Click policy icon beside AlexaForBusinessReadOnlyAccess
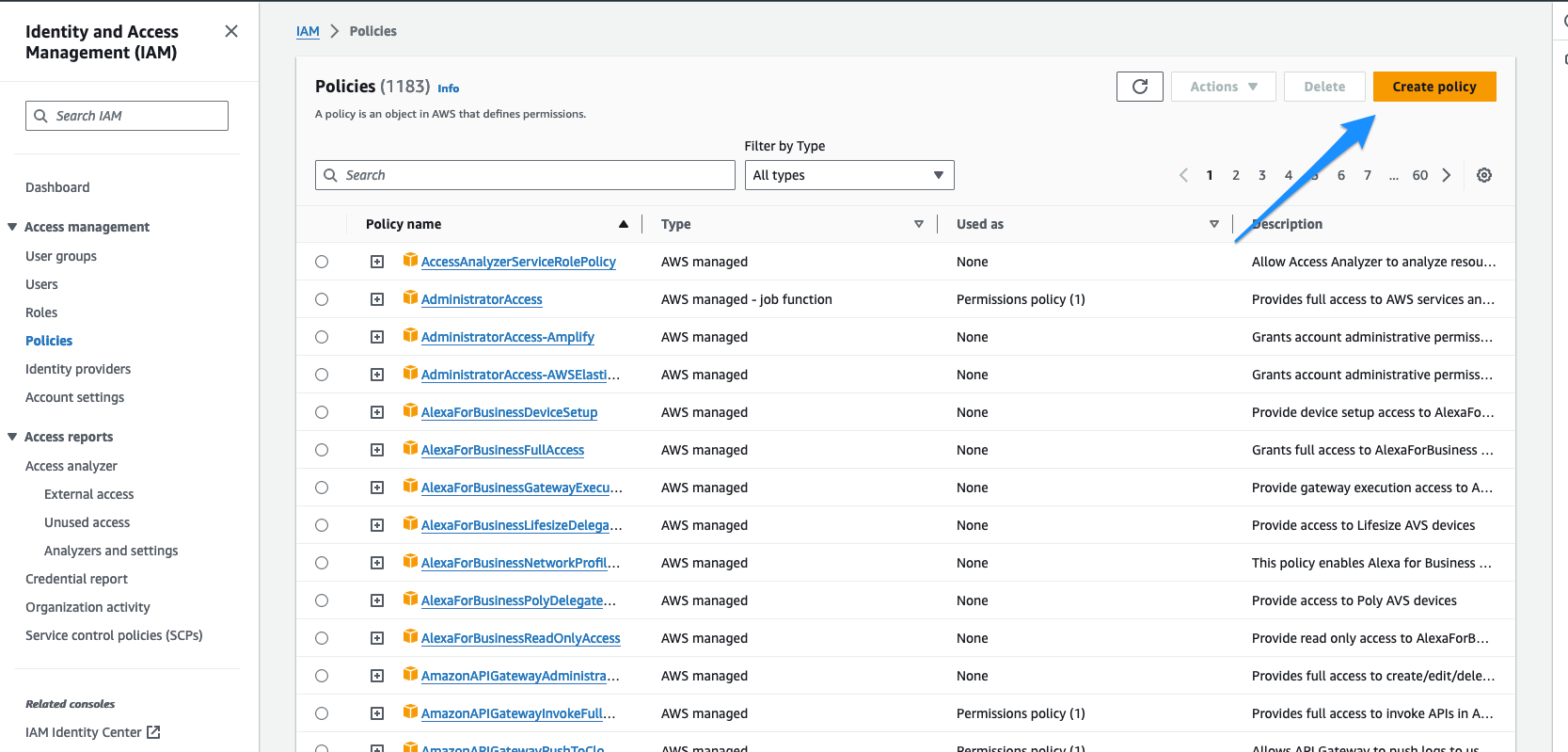1568x752 pixels. pos(410,636)
